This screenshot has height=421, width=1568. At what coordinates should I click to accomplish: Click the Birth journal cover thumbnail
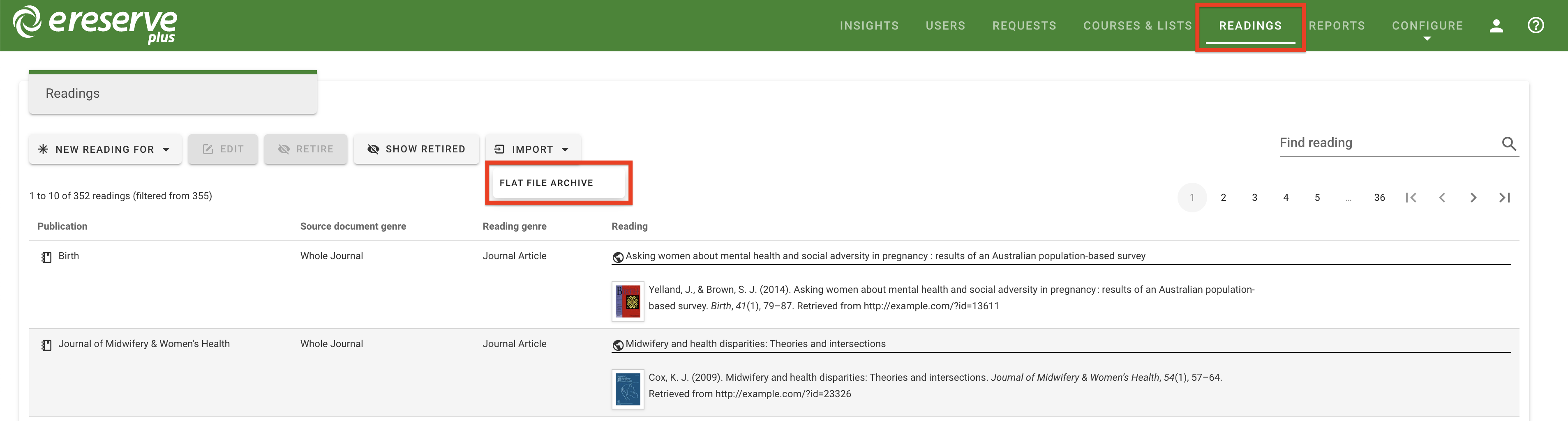point(628,301)
